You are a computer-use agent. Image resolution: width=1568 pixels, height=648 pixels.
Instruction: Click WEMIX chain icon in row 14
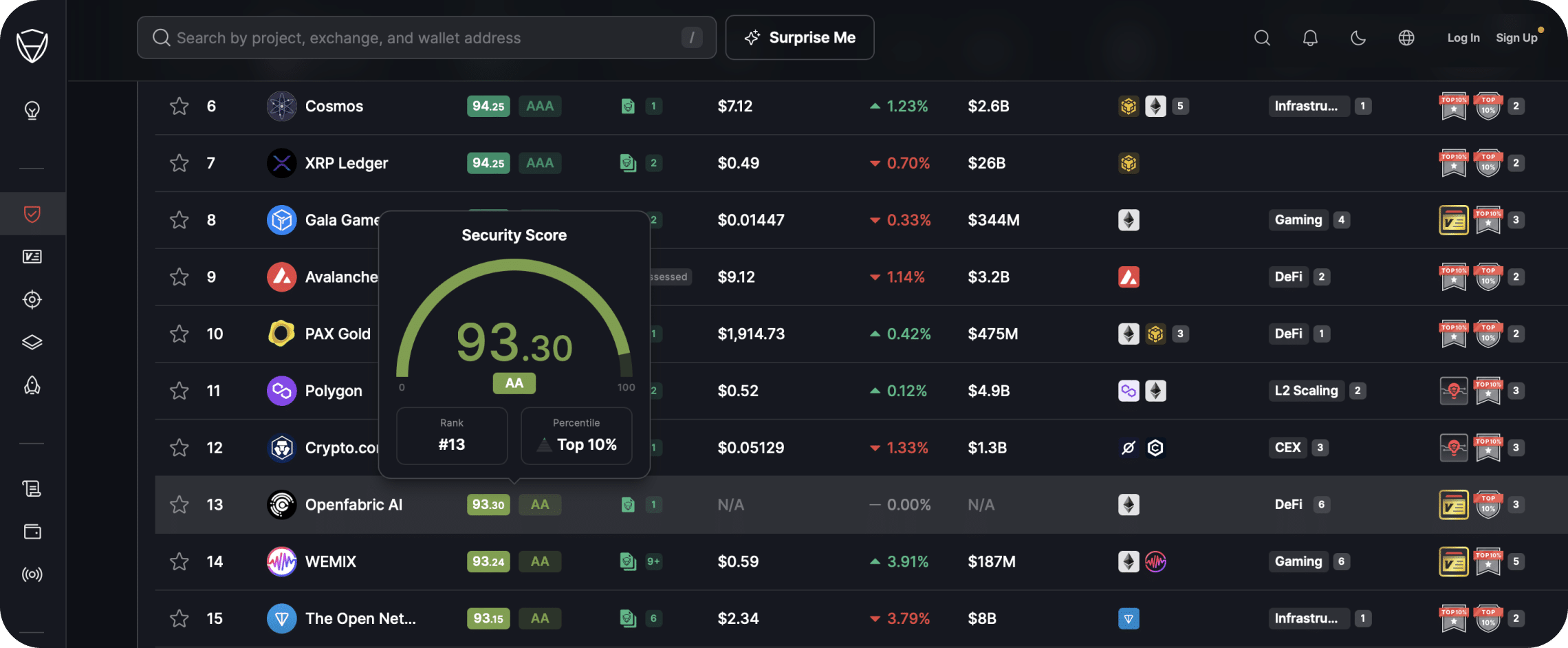[x=1155, y=561]
